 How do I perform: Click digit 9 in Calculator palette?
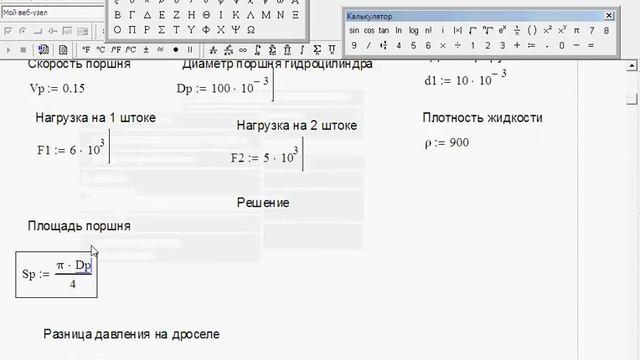pyautogui.click(x=354, y=45)
